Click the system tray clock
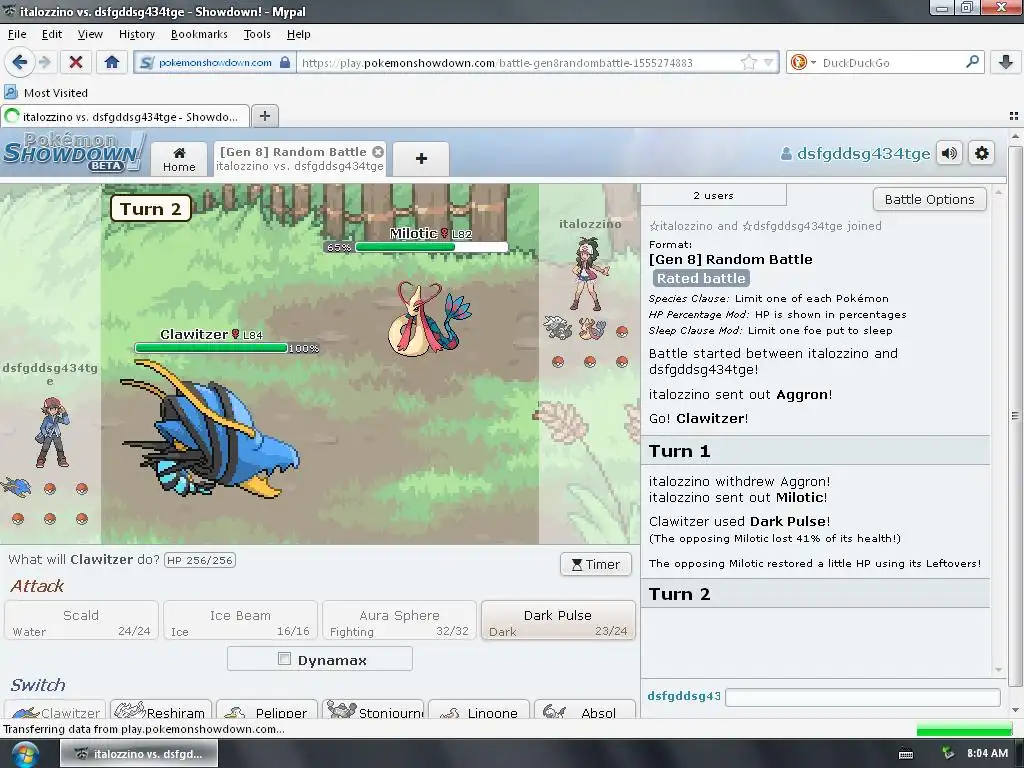This screenshot has height=768, width=1024. click(987, 753)
